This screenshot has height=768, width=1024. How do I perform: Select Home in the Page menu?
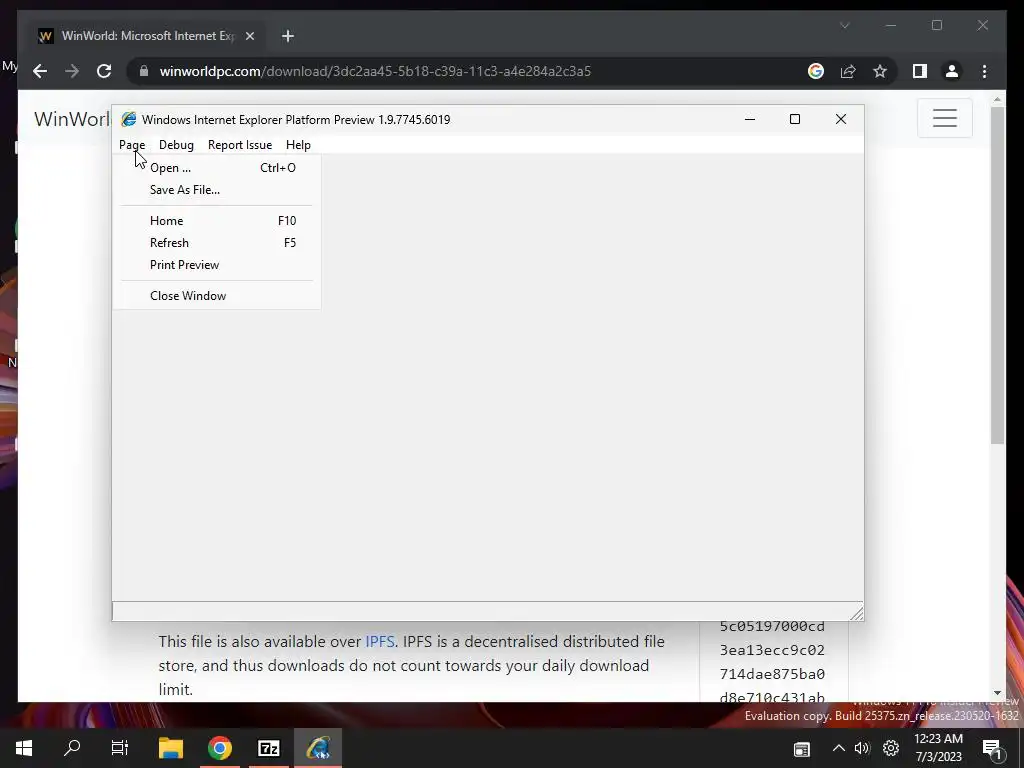tap(216, 221)
